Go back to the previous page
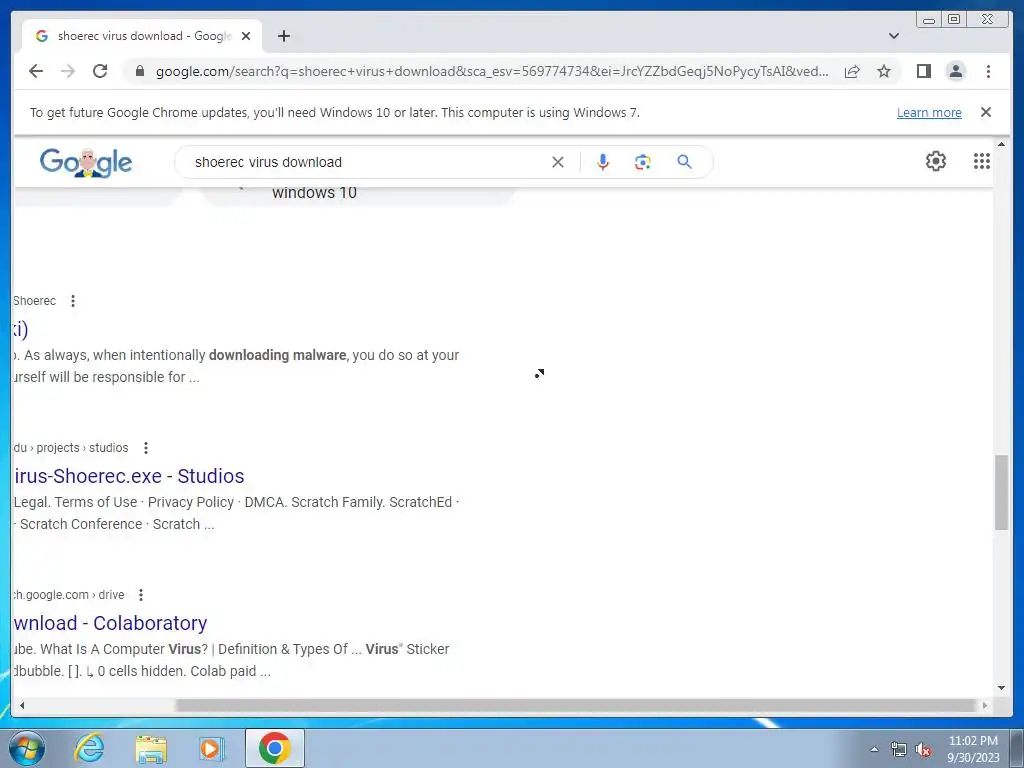The image size is (1024, 768). click(x=36, y=71)
